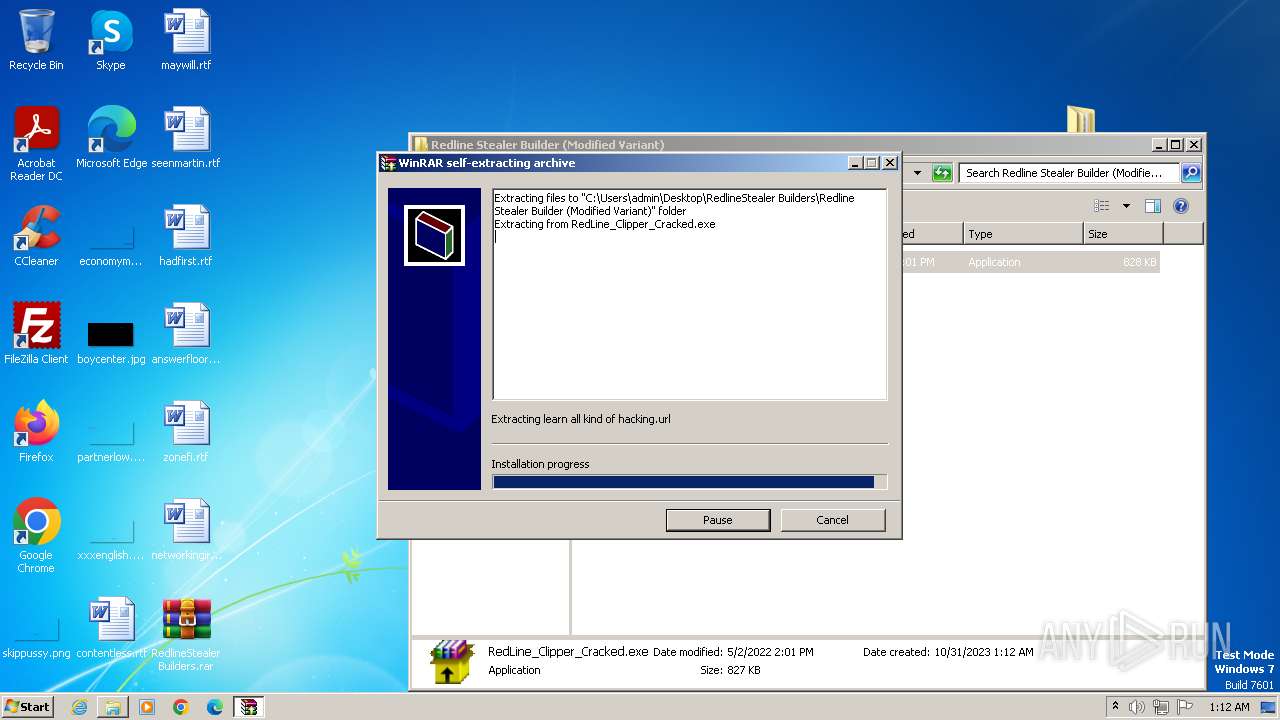
Task: Open the address bar history dropdown
Action: point(917,173)
